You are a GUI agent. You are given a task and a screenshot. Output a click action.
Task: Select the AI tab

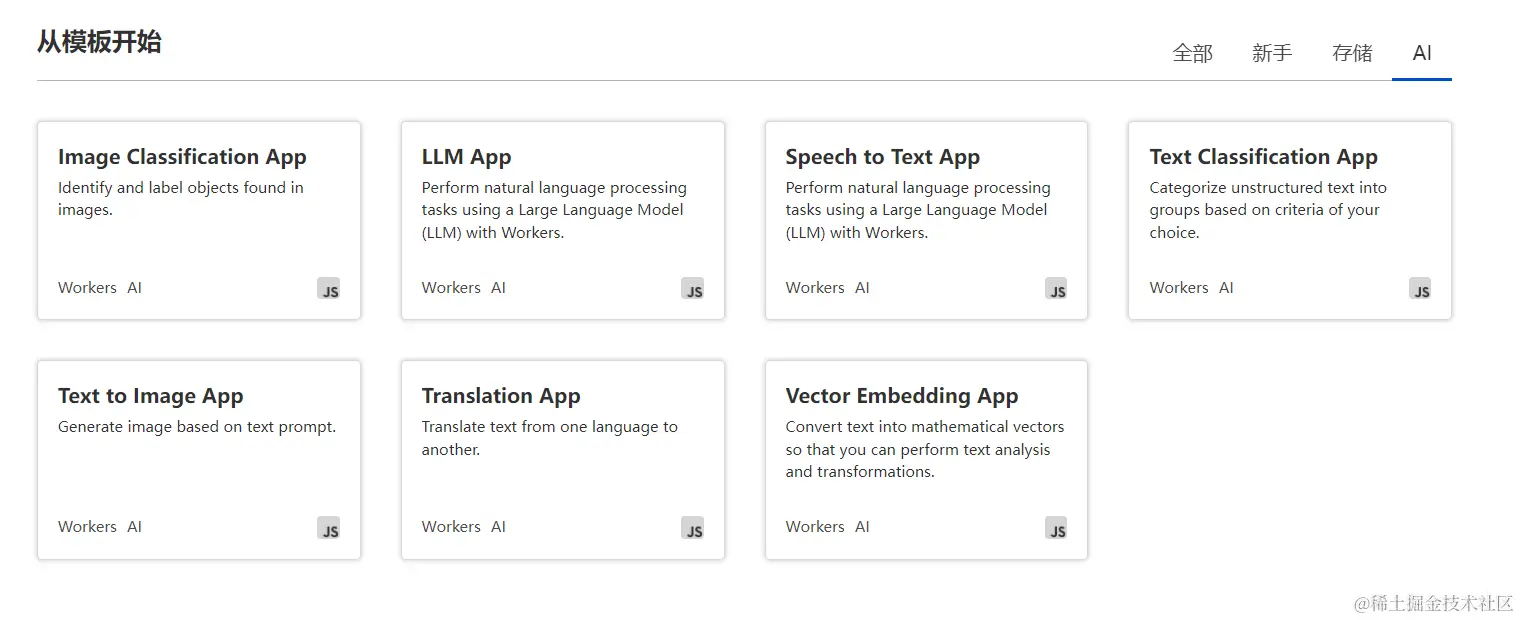1422,53
